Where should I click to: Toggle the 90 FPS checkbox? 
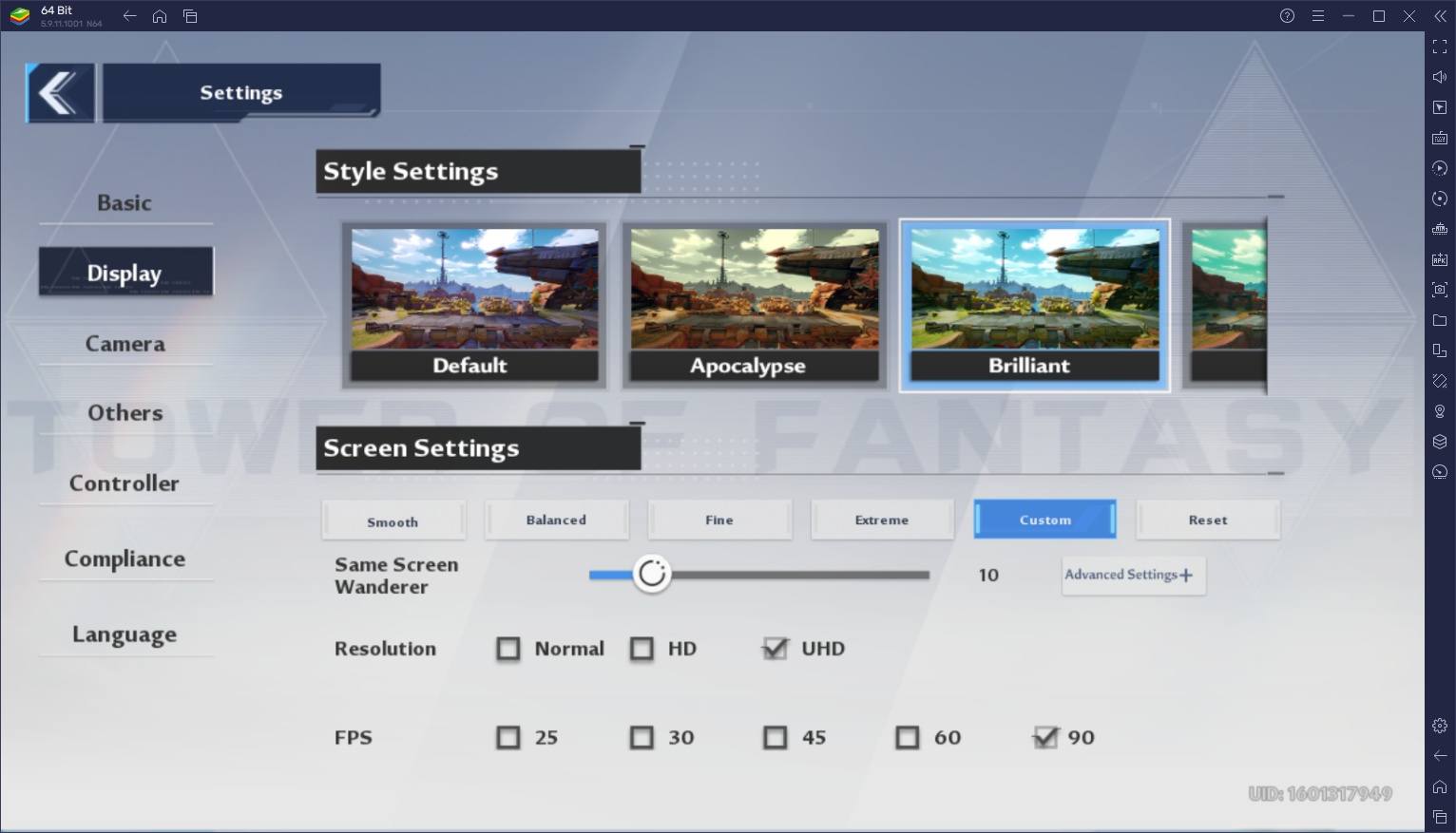coord(1044,737)
